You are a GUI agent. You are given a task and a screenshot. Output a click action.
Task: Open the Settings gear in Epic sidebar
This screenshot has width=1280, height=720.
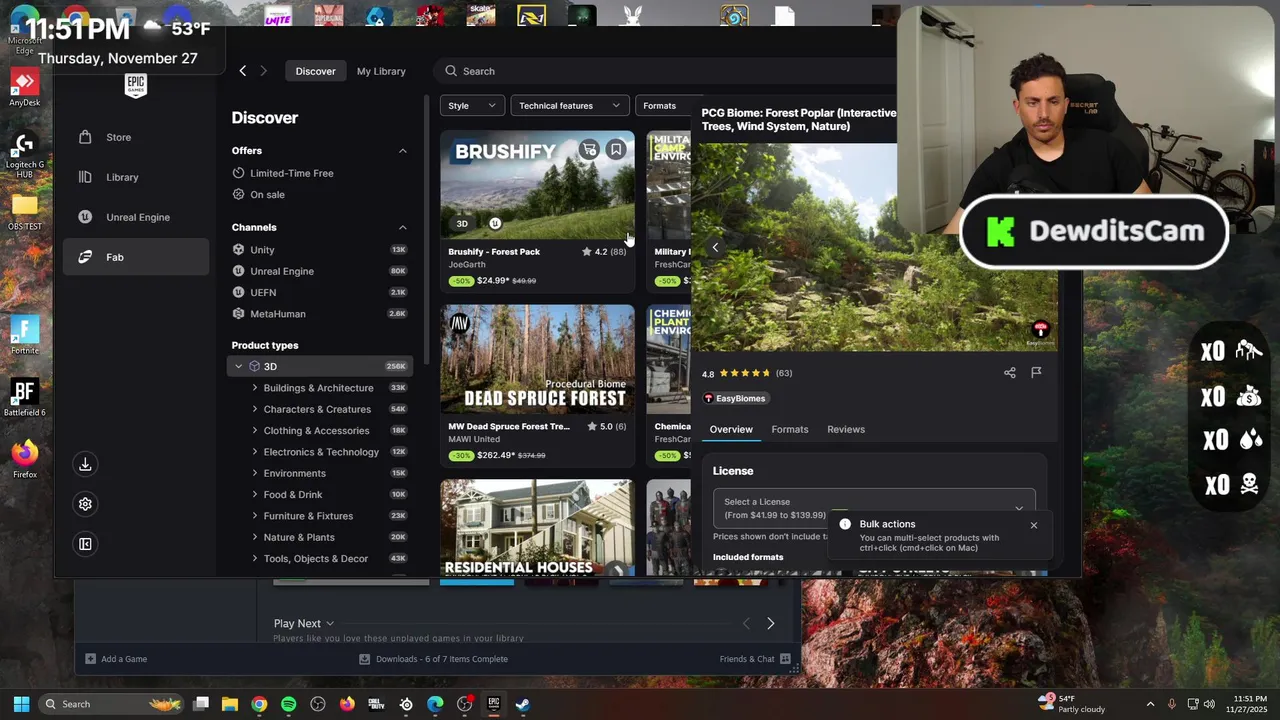point(85,504)
